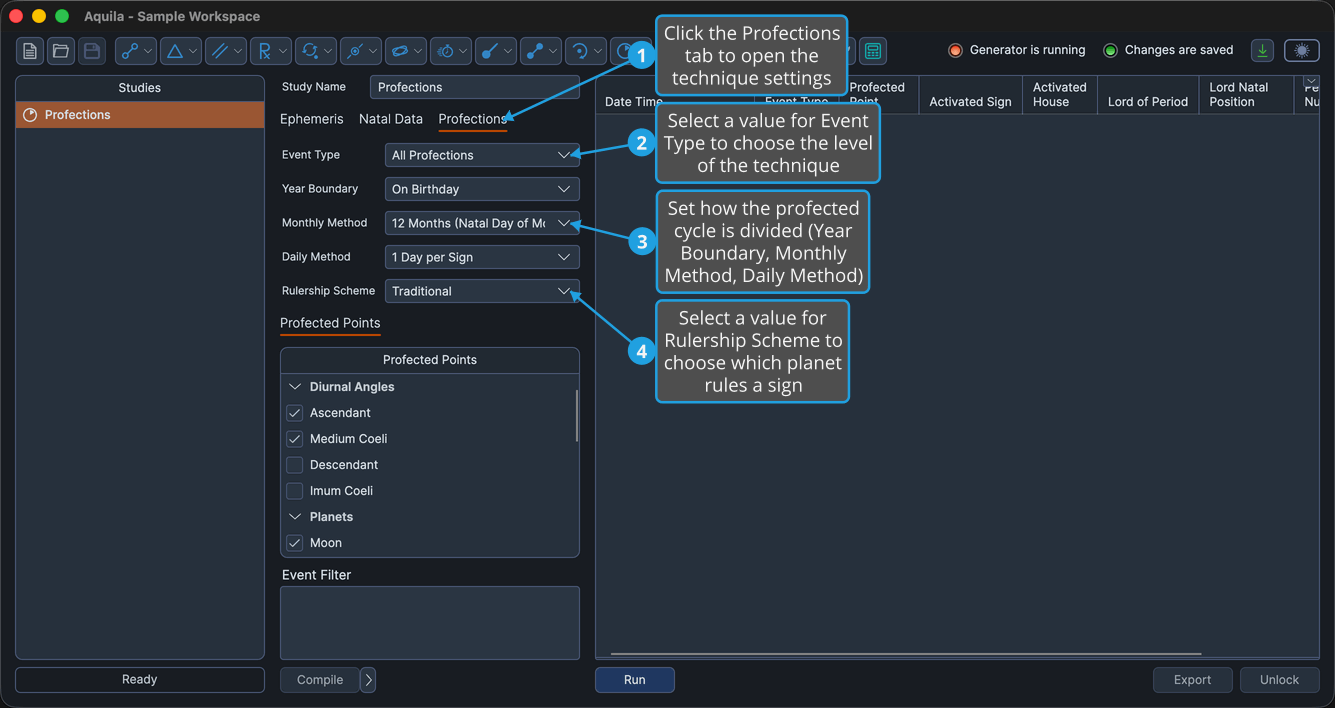
Task: Click the Profected Points list header
Action: (x=430, y=360)
